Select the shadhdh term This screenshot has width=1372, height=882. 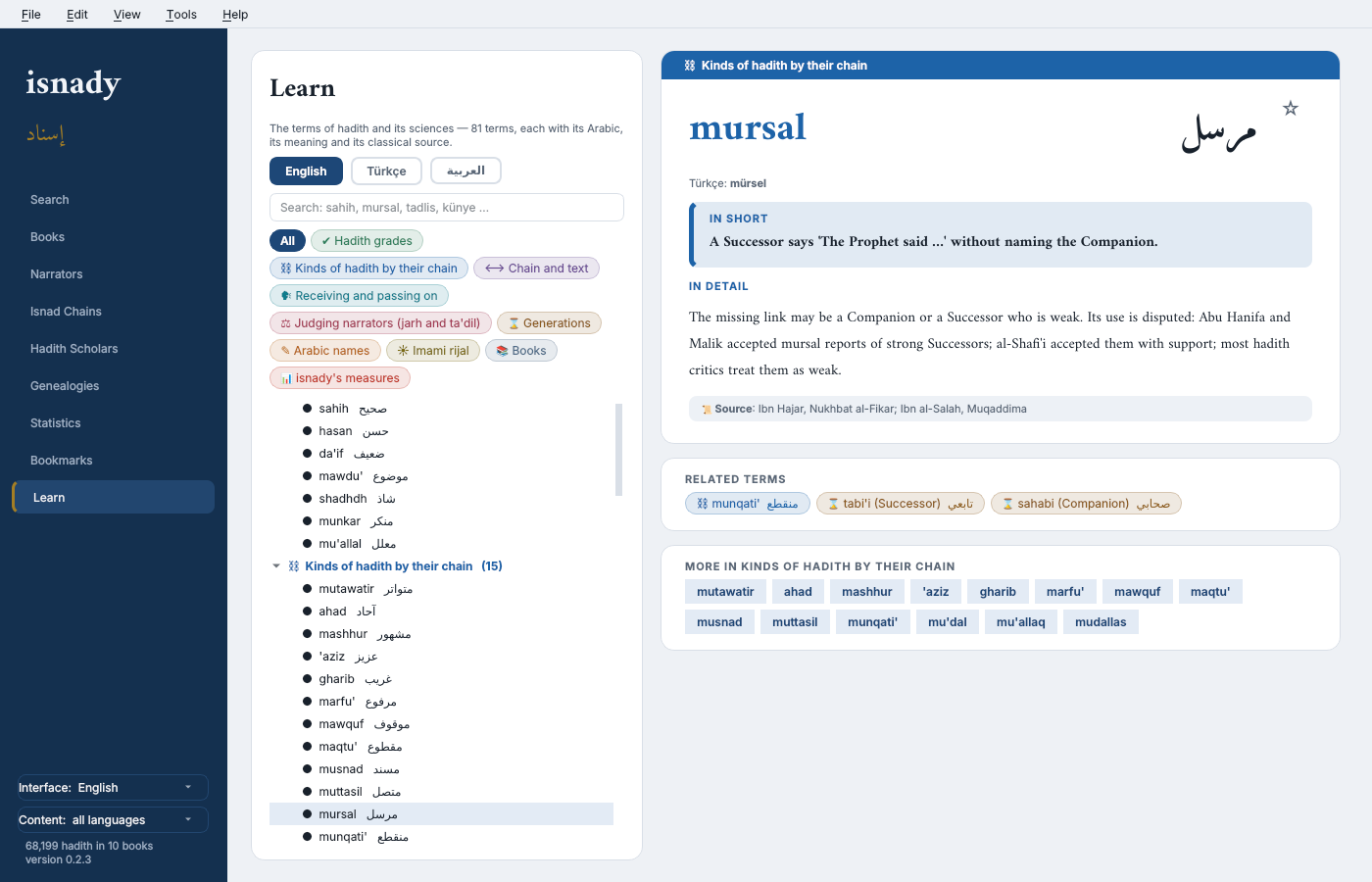[441, 499]
